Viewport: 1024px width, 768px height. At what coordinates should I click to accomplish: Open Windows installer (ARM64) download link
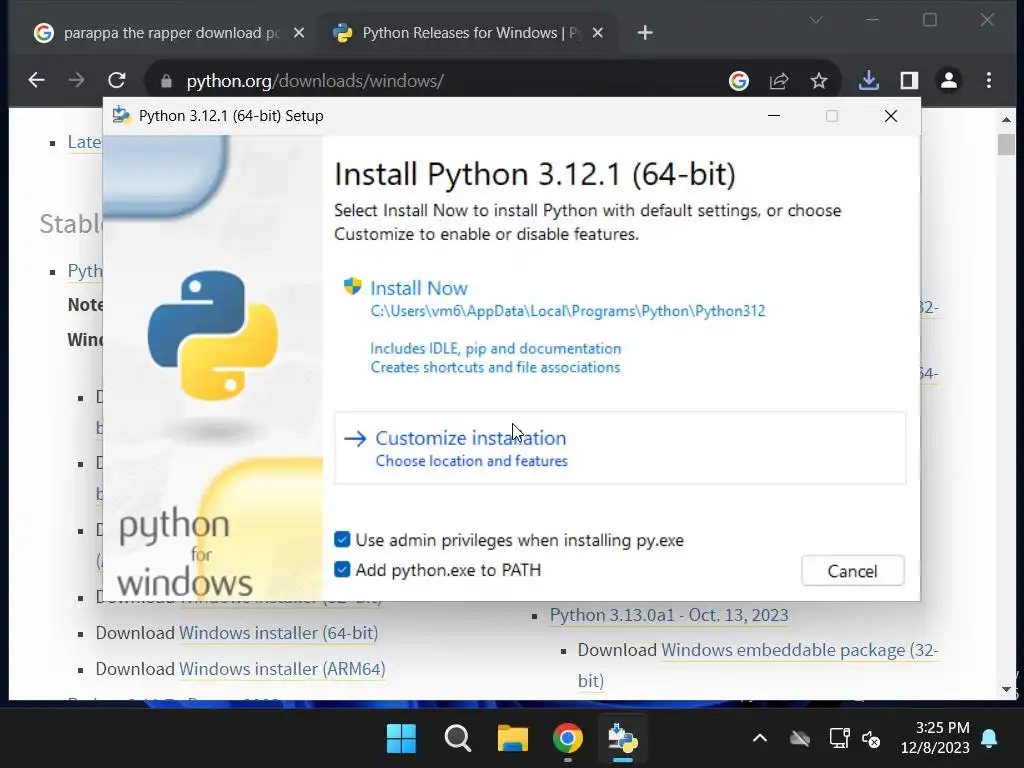pyautogui.click(x=282, y=669)
